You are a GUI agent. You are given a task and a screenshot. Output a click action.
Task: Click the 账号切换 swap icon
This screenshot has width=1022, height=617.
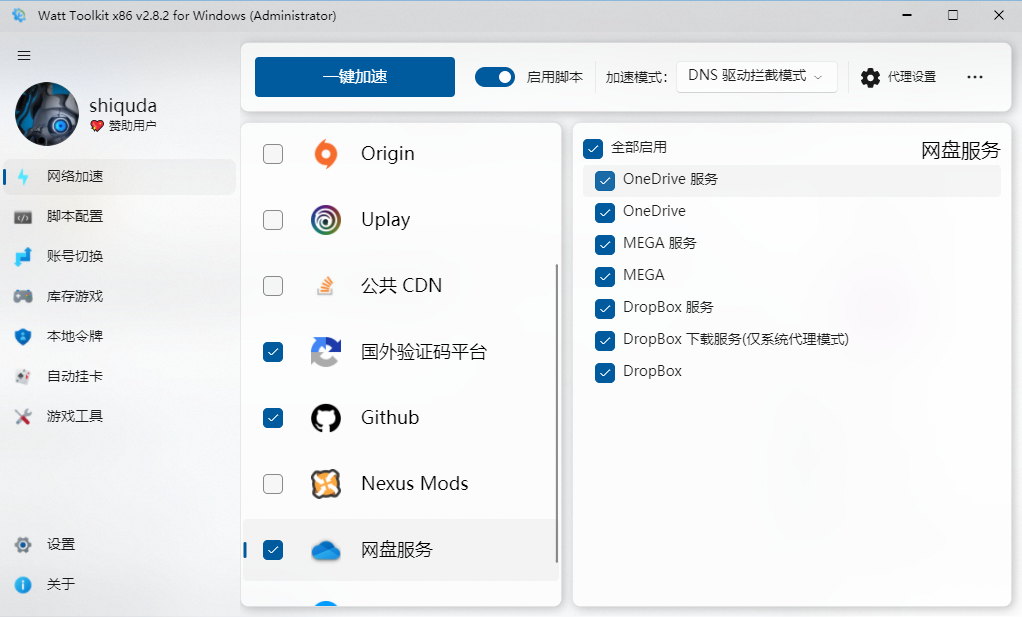tap(23, 257)
